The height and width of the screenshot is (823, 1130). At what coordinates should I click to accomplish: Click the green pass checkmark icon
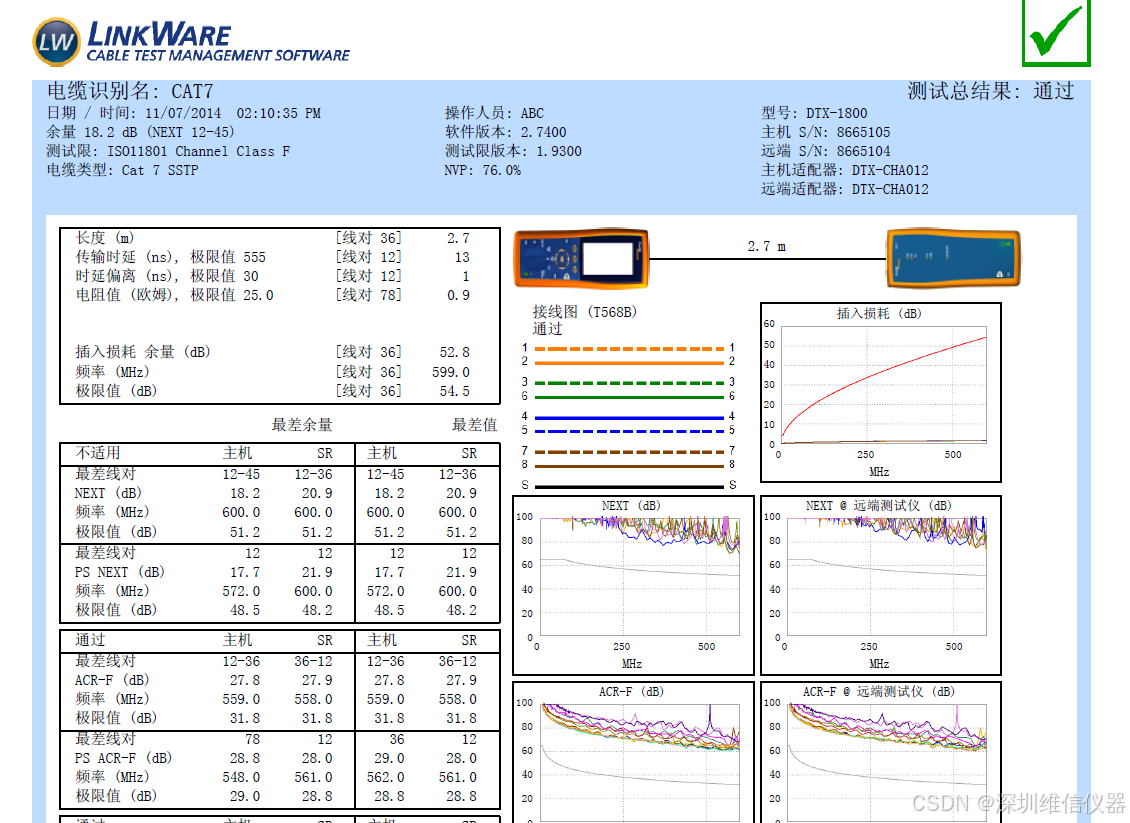pyautogui.click(x=1056, y=32)
